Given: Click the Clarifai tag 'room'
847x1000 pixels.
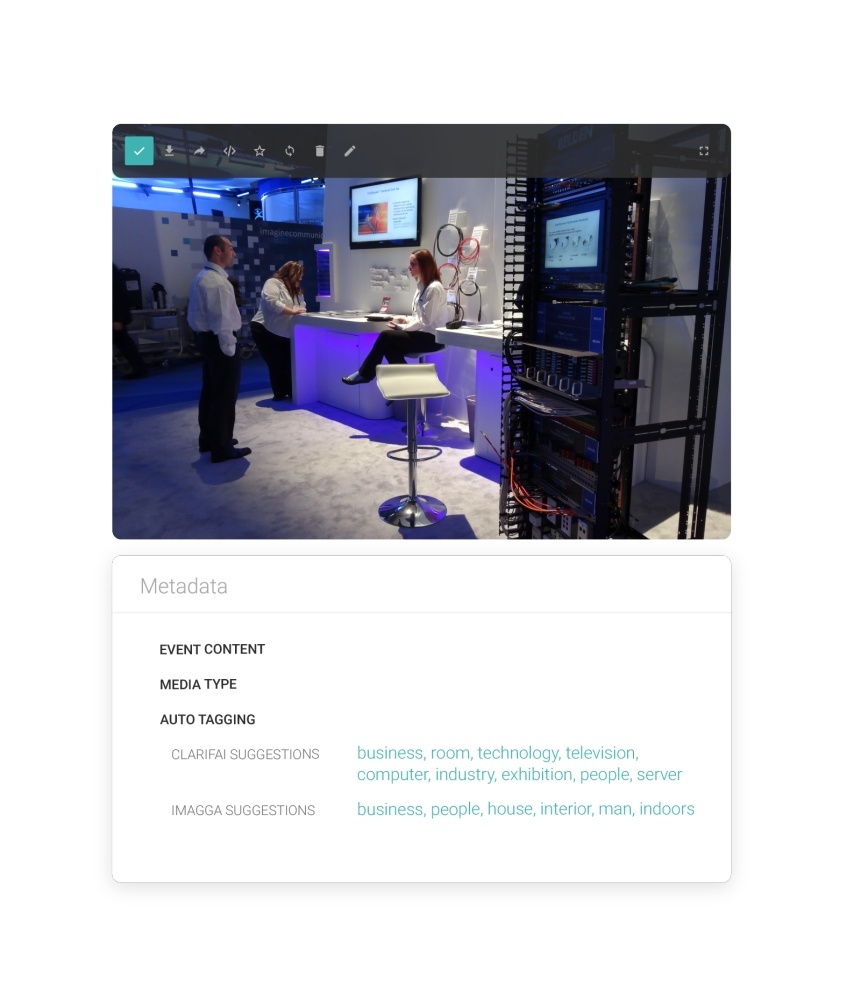Looking at the screenshot, I should point(451,753).
